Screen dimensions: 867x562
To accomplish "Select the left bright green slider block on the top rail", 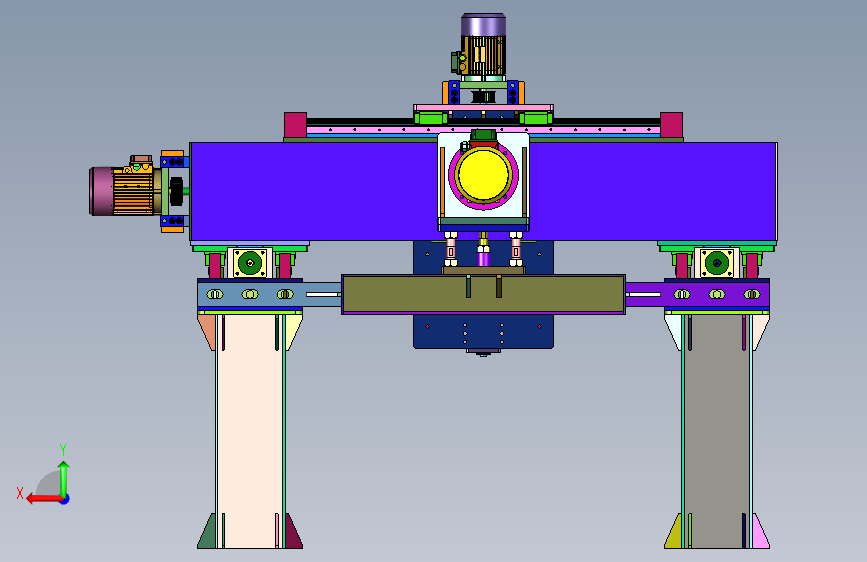I will tap(431, 118).
